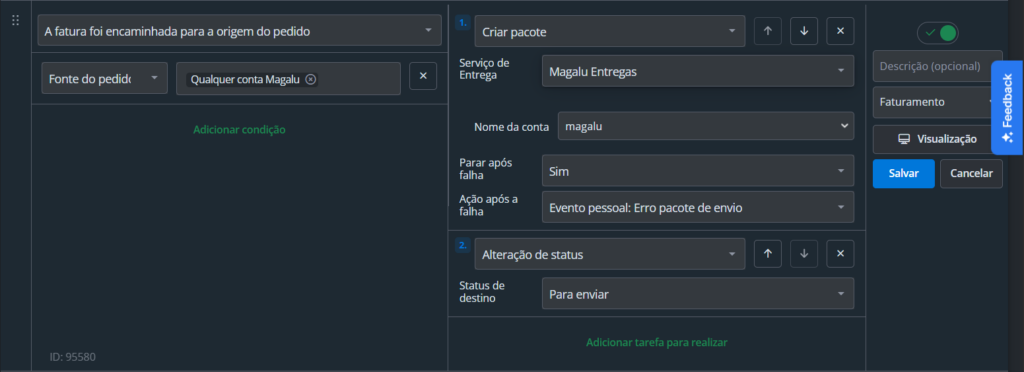Open the Faturamento category dropdown
1024x372 pixels.
[935, 102]
